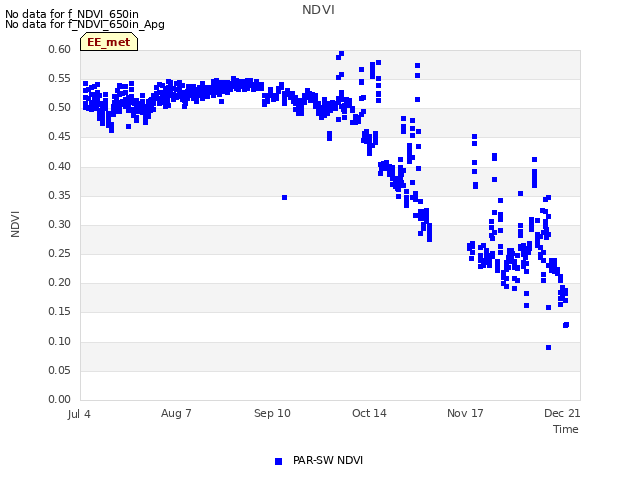This screenshot has height=480, width=640.
Task: Click the blue PAR-SW NDVI legend marker
Action: point(278,461)
